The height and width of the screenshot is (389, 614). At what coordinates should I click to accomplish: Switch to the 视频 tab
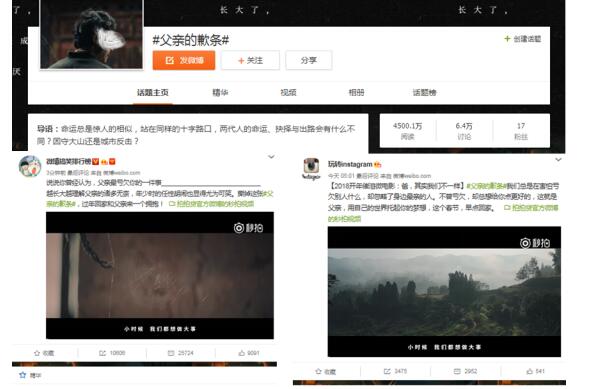coord(288,93)
